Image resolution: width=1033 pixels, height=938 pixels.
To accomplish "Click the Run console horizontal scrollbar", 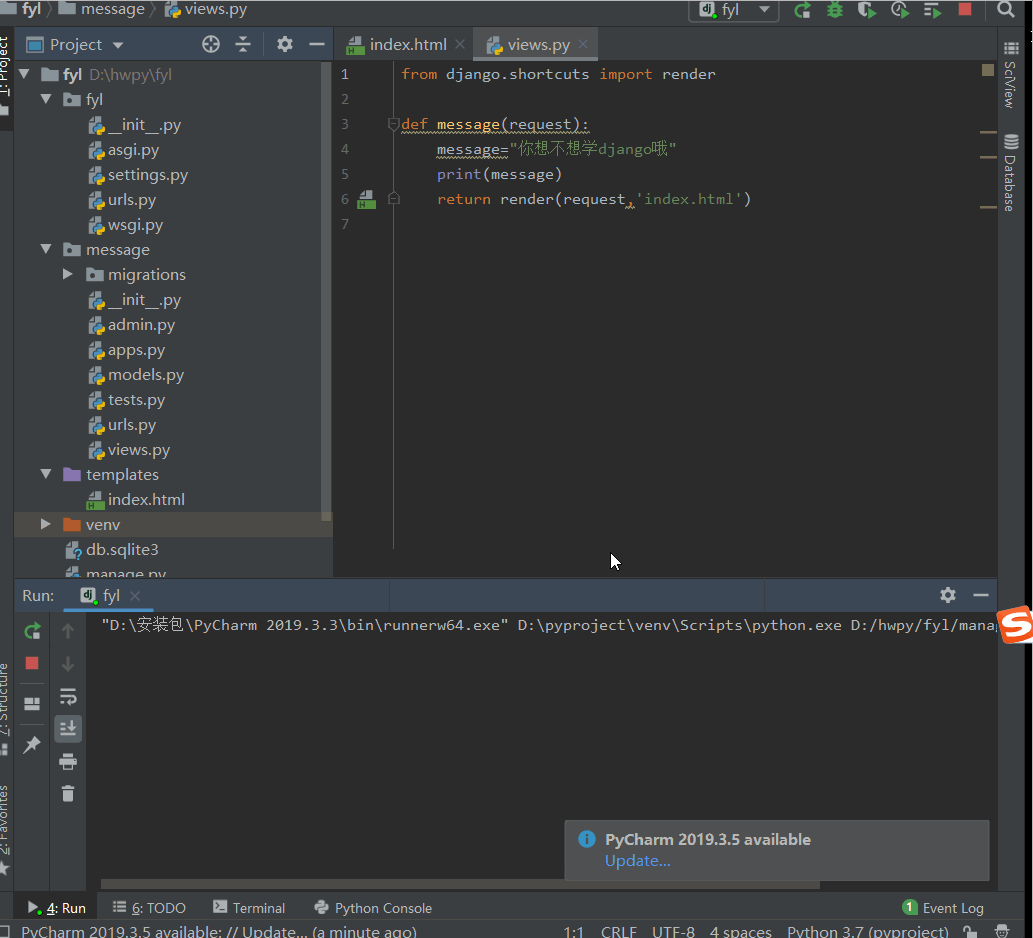I will (460, 885).
